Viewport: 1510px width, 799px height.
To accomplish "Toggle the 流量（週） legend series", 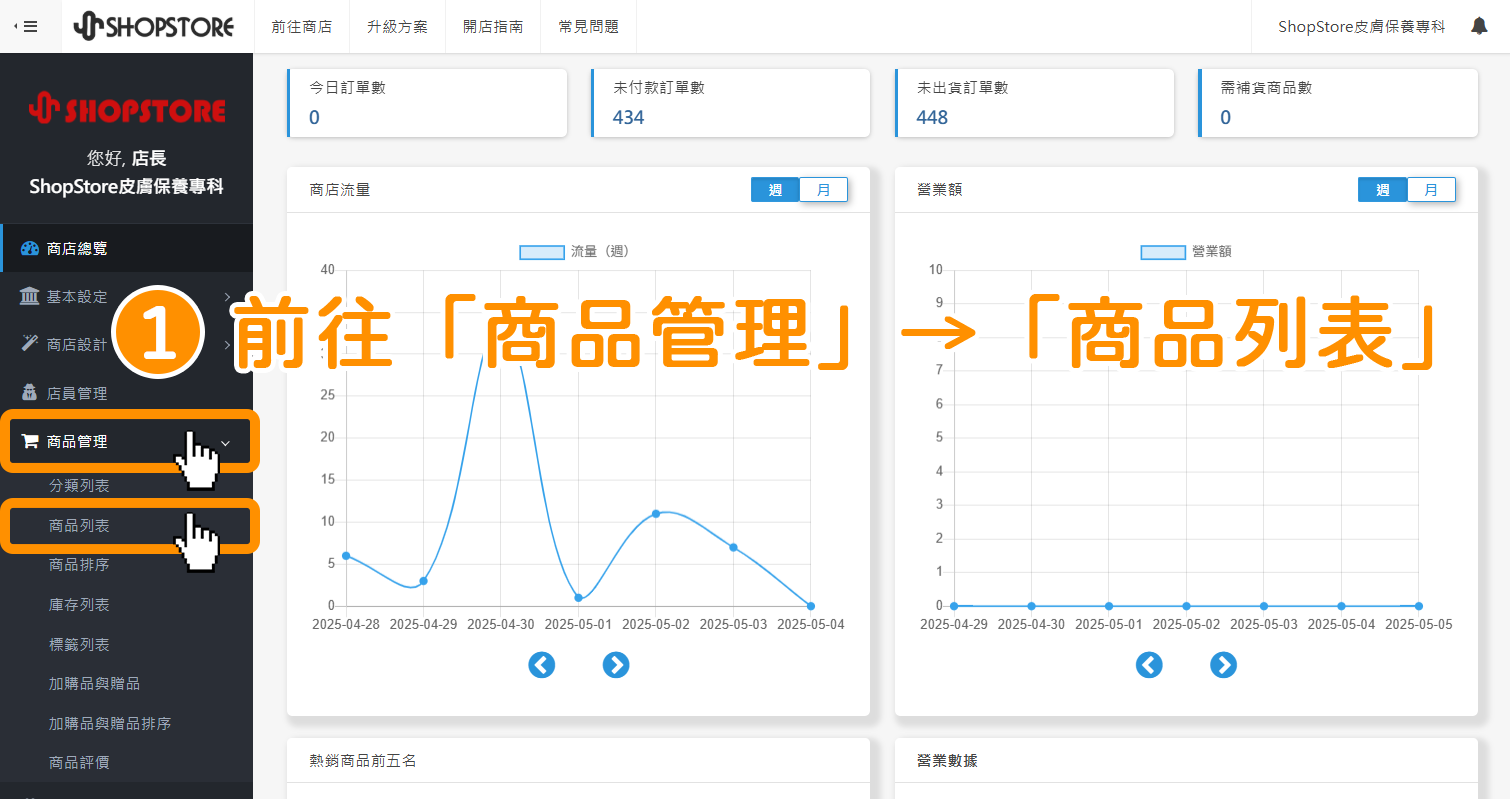I will tap(574, 252).
